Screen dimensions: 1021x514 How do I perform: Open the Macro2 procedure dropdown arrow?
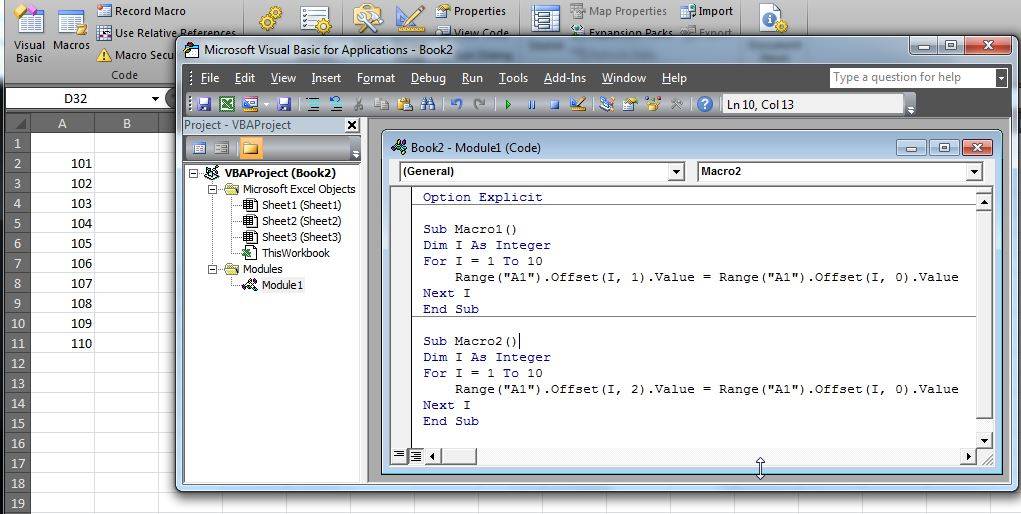click(x=974, y=171)
